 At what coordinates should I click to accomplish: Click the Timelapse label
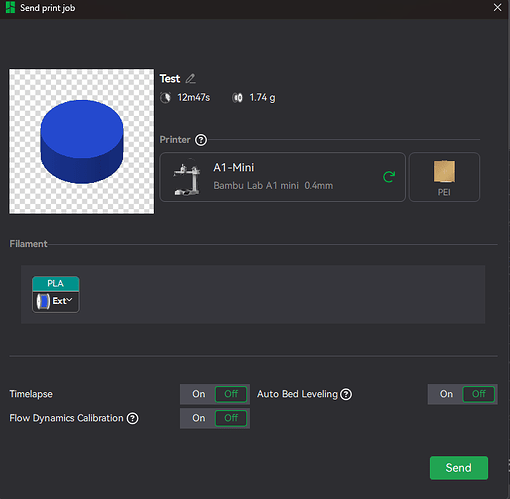(31, 394)
